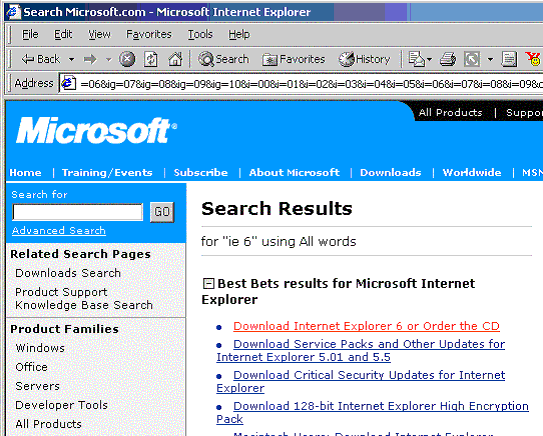This screenshot has width=543, height=436.
Task: Click the GO search button
Action: pos(162,212)
